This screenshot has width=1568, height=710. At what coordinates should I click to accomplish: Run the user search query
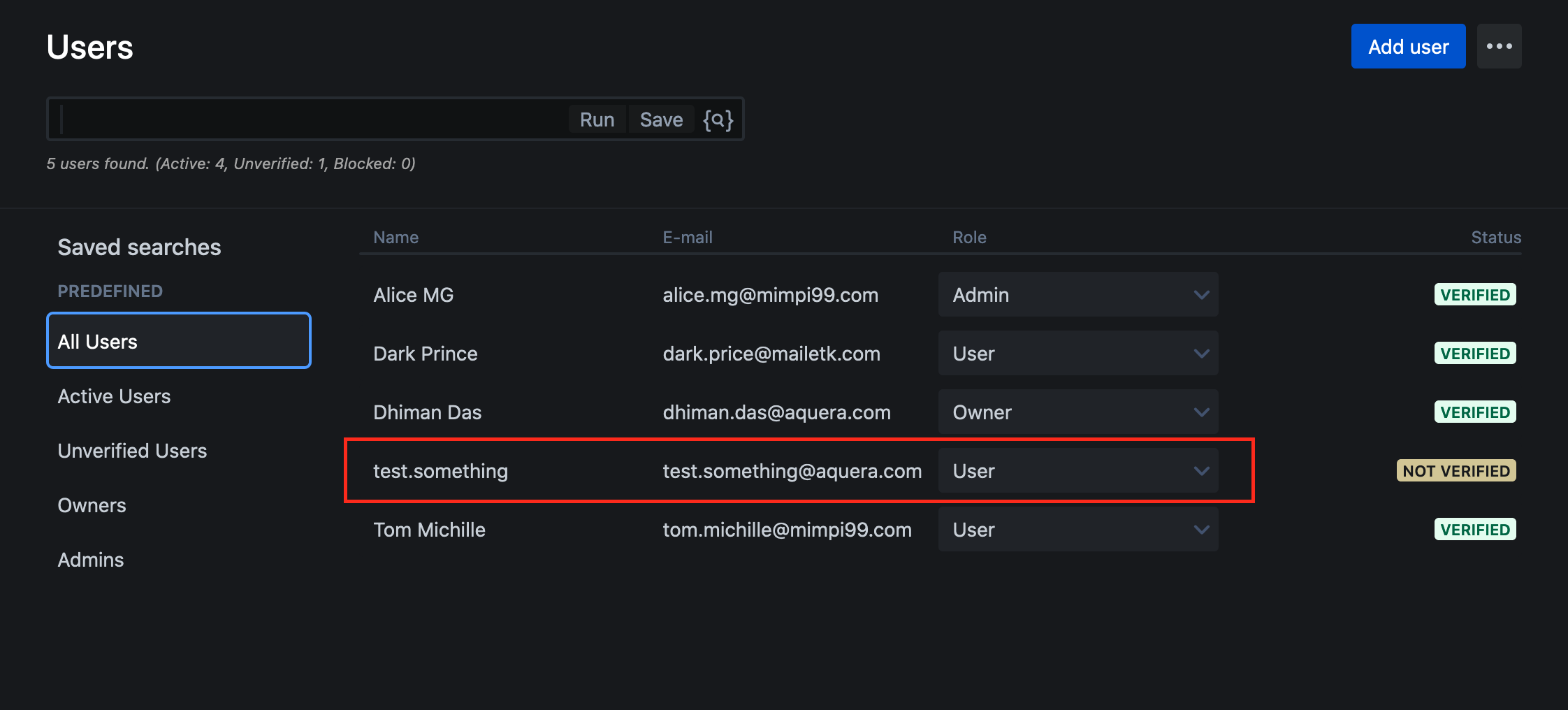click(597, 119)
